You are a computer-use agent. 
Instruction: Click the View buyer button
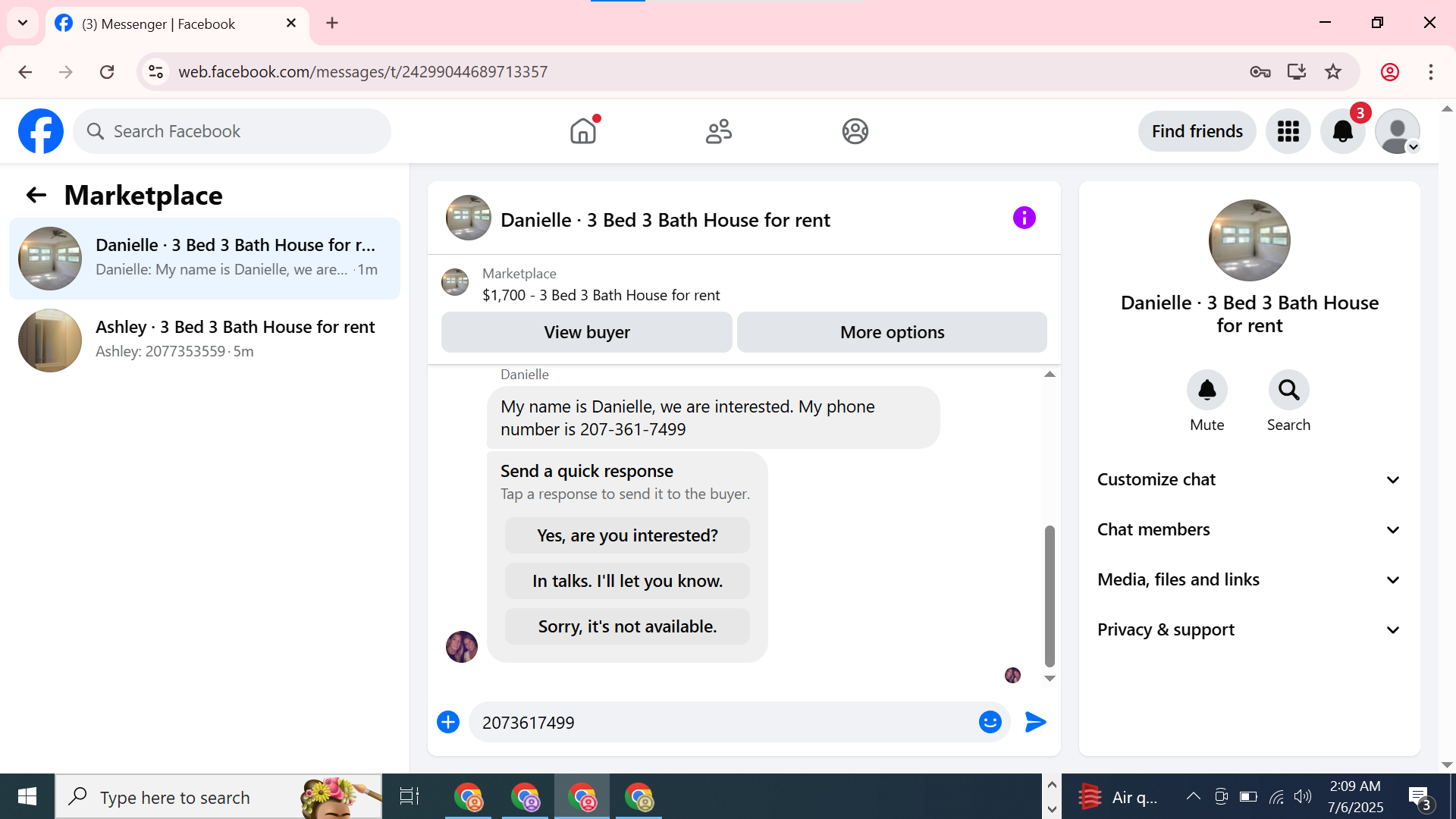[586, 332]
